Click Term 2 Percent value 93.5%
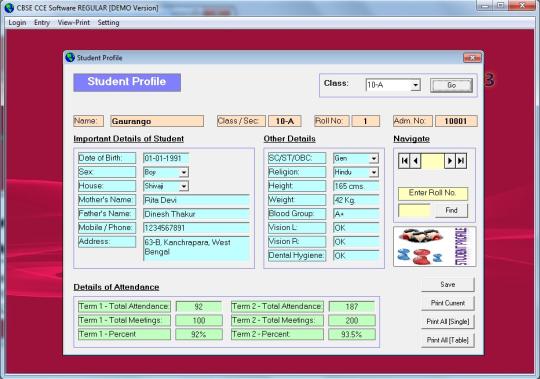Screen dimensions: 540x379 click(352, 334)
